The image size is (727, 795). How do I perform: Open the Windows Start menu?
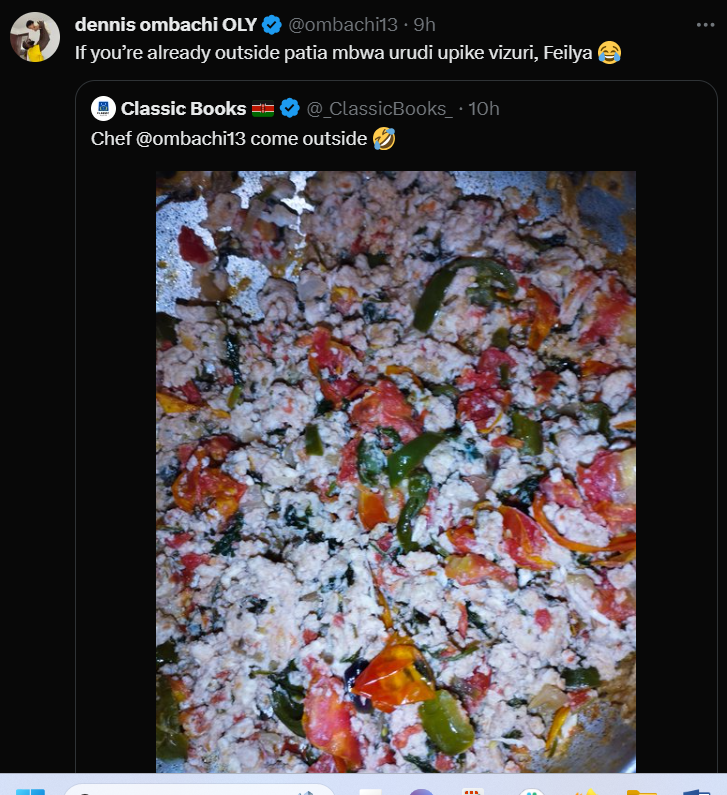click(30, 791)
